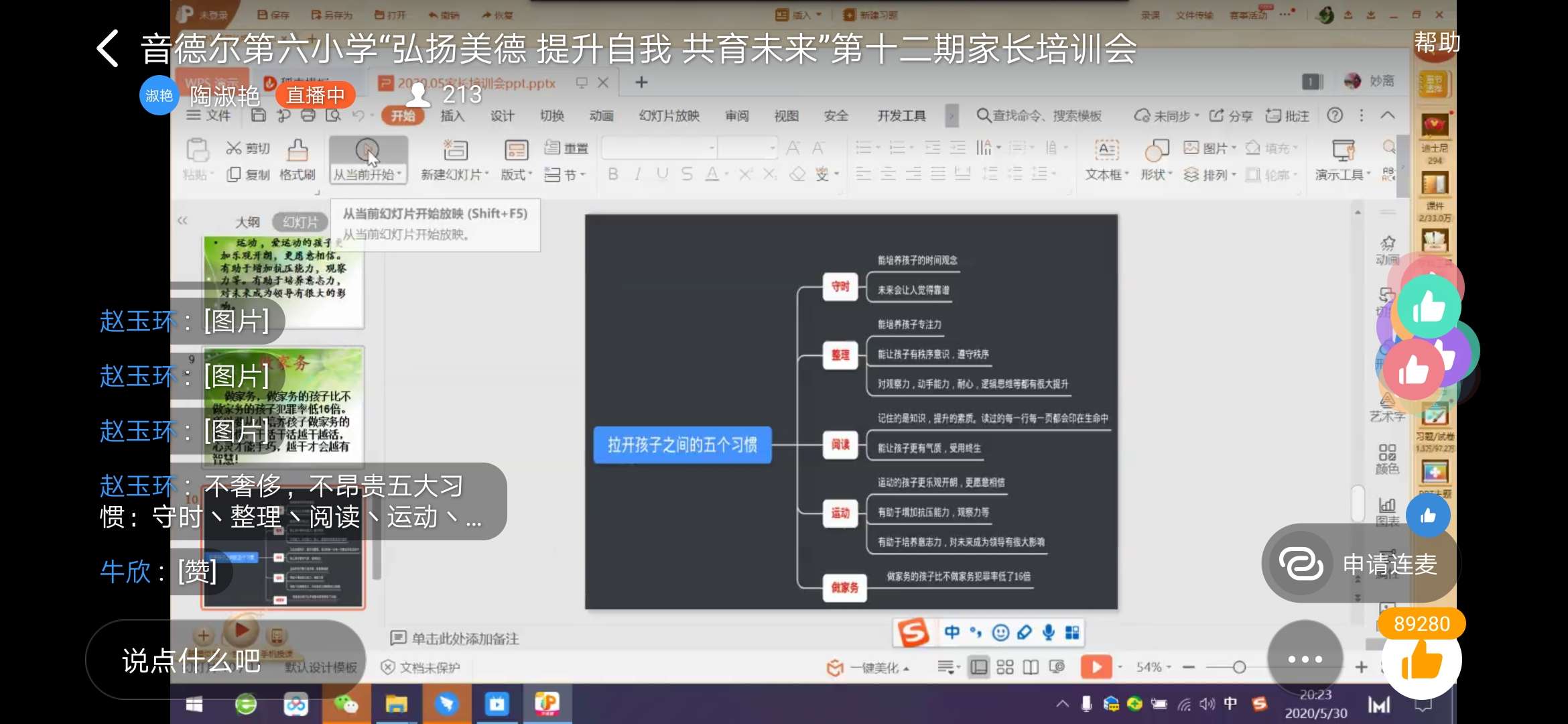
Task: Switch to reading view book icon
Action: [x=1031, y=667]
